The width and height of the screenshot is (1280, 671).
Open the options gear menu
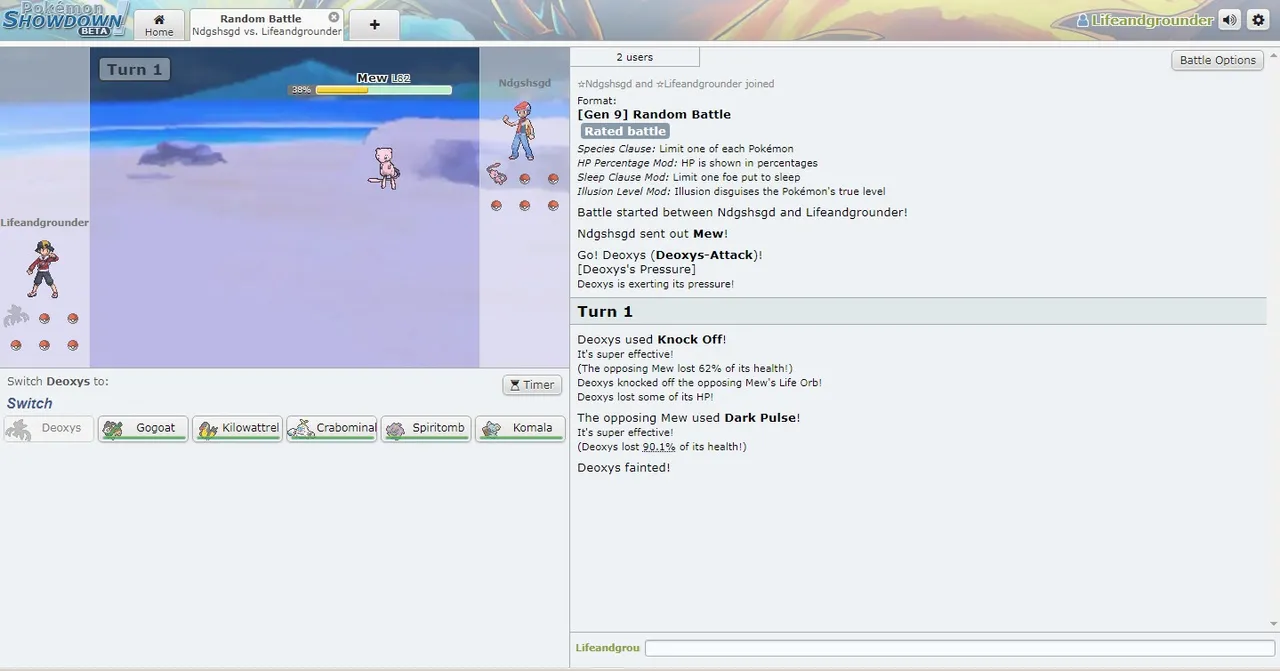(x=1258, y=20)
